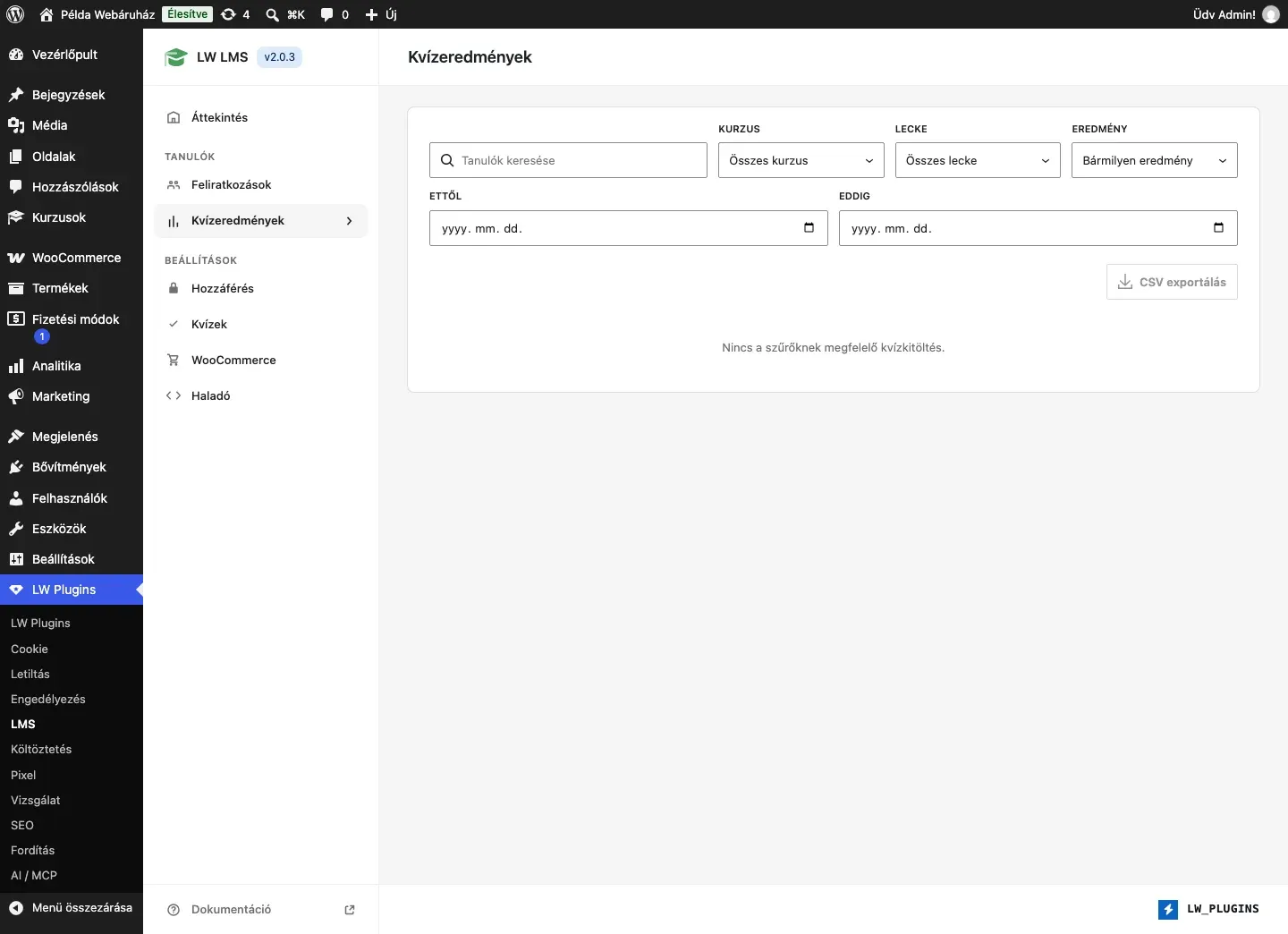Open Kvízek settings

[261, 324]
